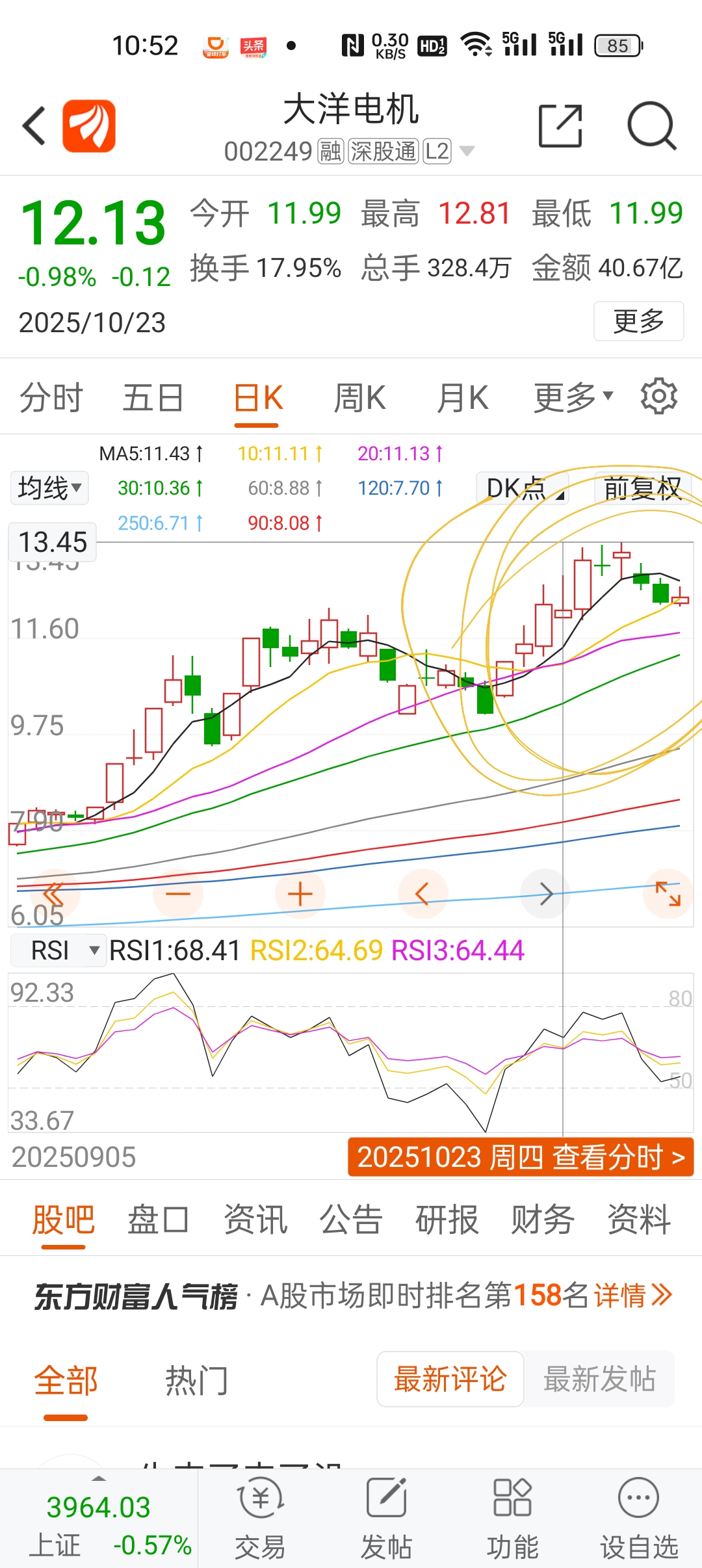Switch to 周K tab
The height and width of the screenshot is (1568, 702).
tap(359, 397)
